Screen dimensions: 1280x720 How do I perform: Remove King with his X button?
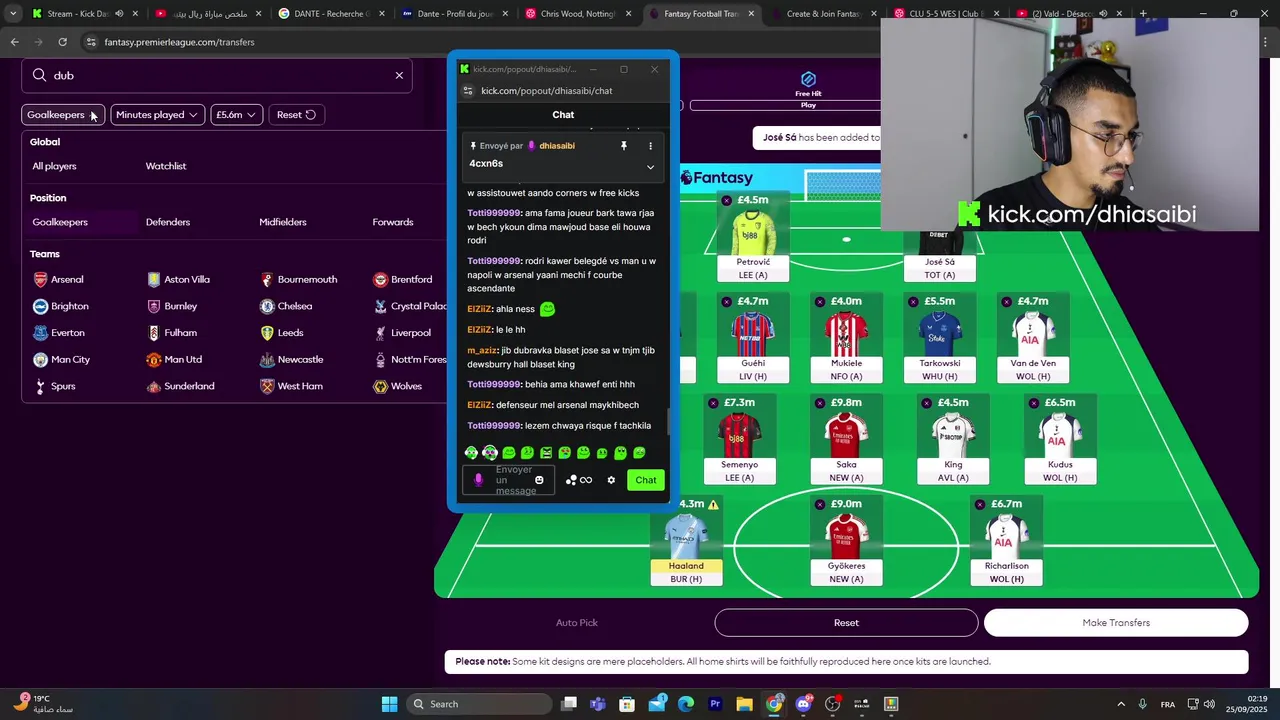(x=927, y=403)
